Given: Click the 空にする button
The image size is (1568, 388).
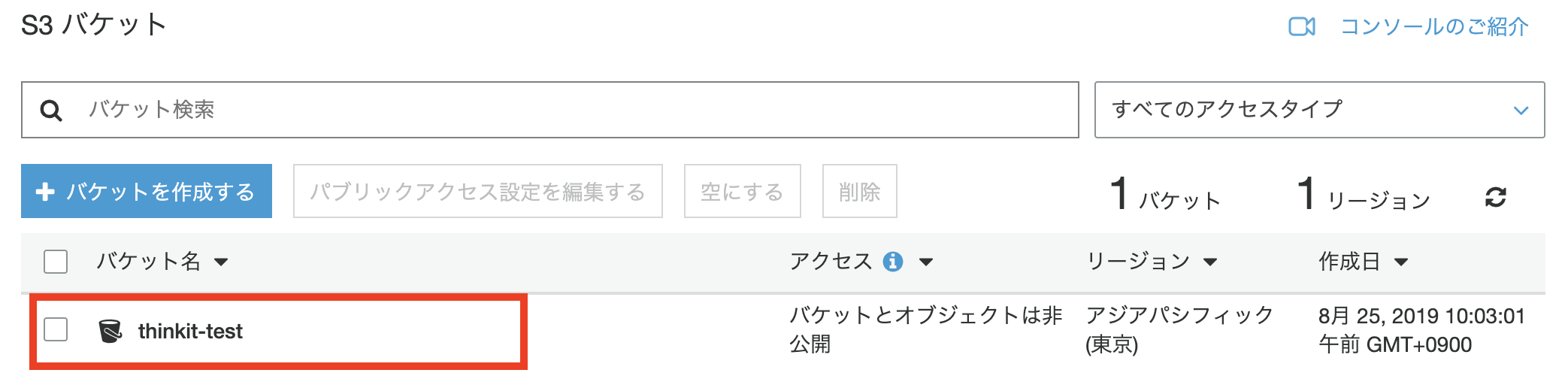Looking at the screenshot, I should point(743,191).
